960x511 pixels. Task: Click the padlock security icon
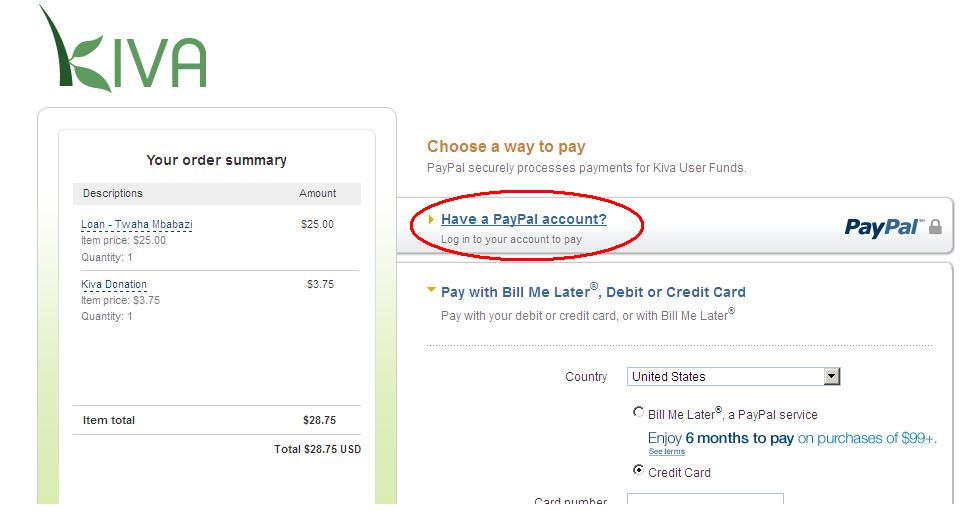point(935,226)
